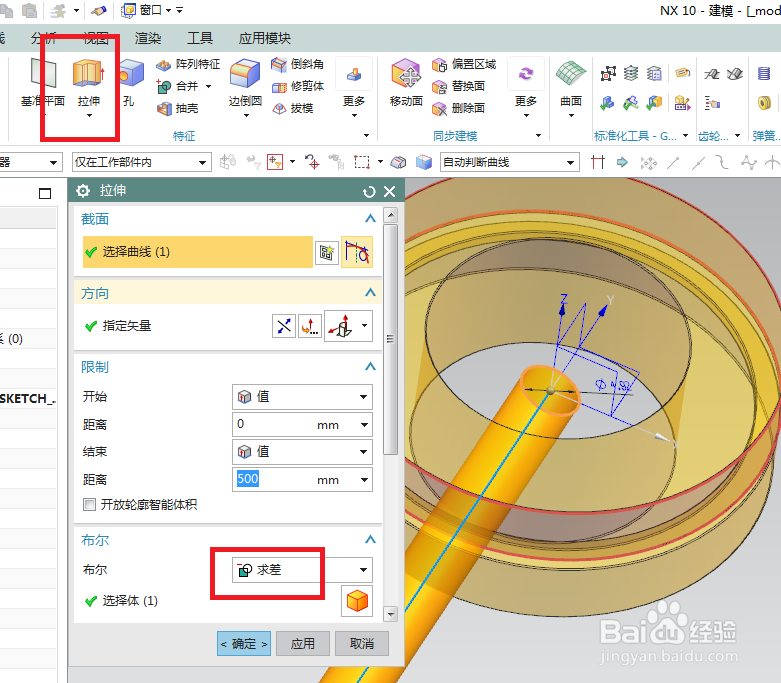Select the Shell (抽壳) tool
Viewport: 781px width, 683px height.
[x=178, y=108]
